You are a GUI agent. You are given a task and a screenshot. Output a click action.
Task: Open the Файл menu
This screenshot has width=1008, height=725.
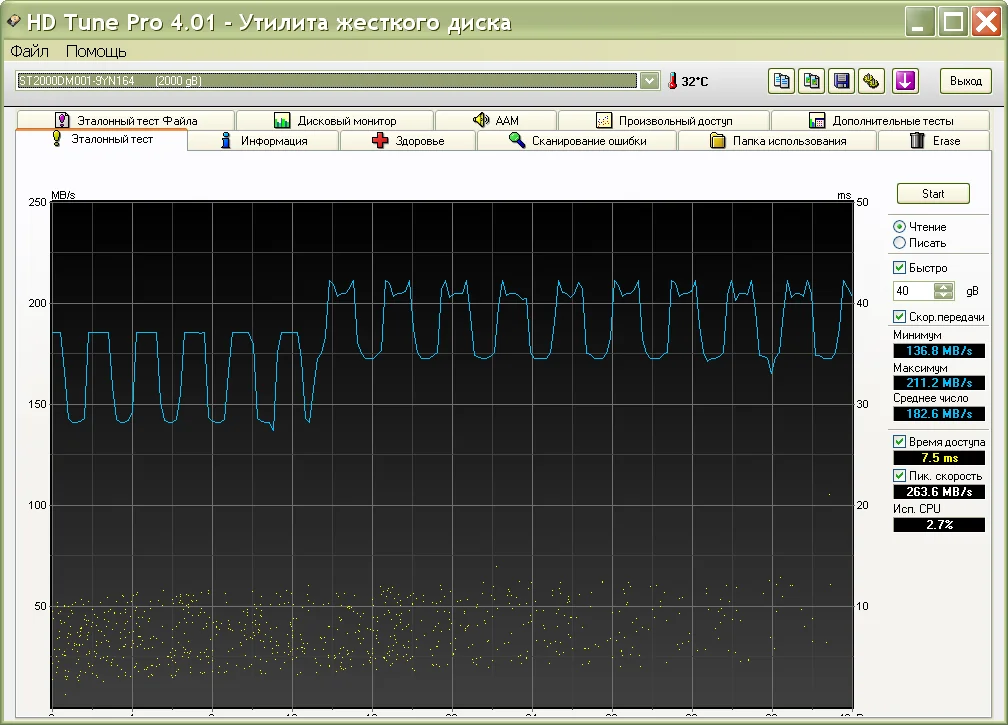(29, 51)
